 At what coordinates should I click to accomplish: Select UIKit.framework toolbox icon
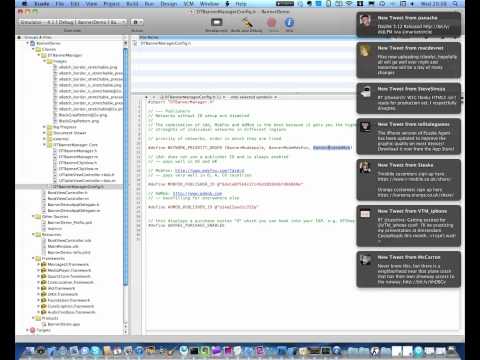tap(43, 294)
